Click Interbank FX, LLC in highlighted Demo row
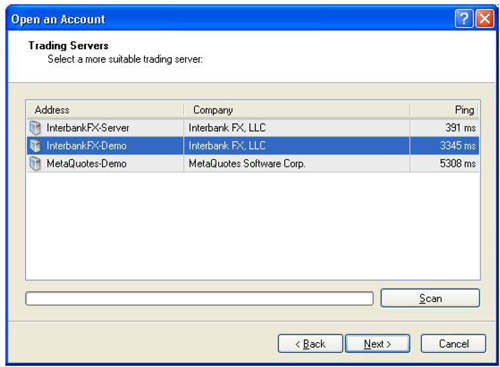The height and width of the screenshot is (367, 500). (x=227, y=146)
